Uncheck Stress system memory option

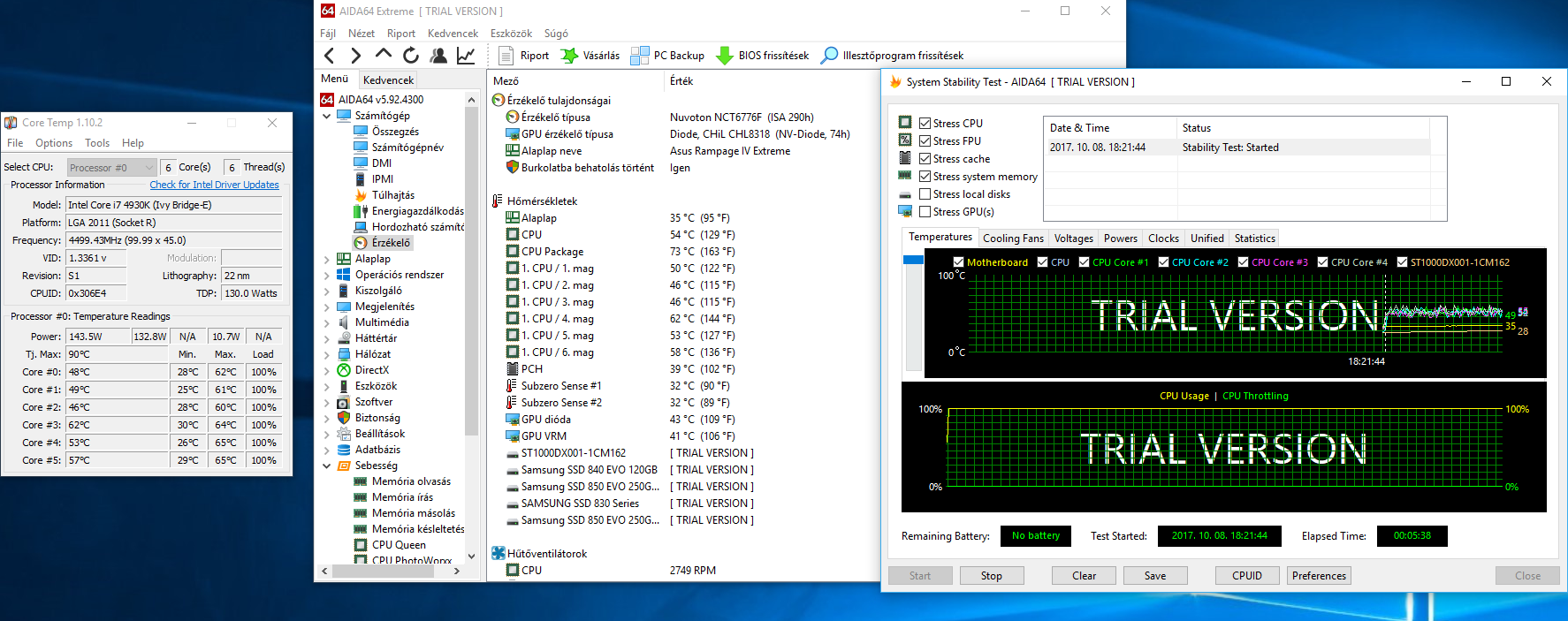tap(925, 177)
